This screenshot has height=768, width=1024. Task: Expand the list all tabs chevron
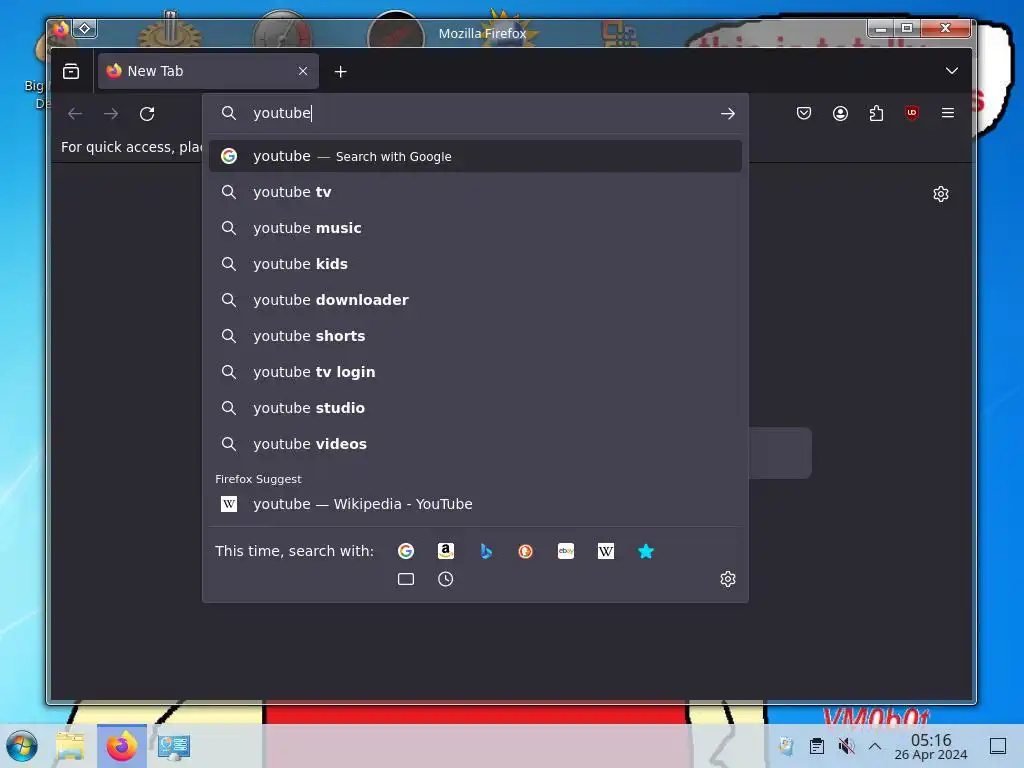click(x=952, y=71)
